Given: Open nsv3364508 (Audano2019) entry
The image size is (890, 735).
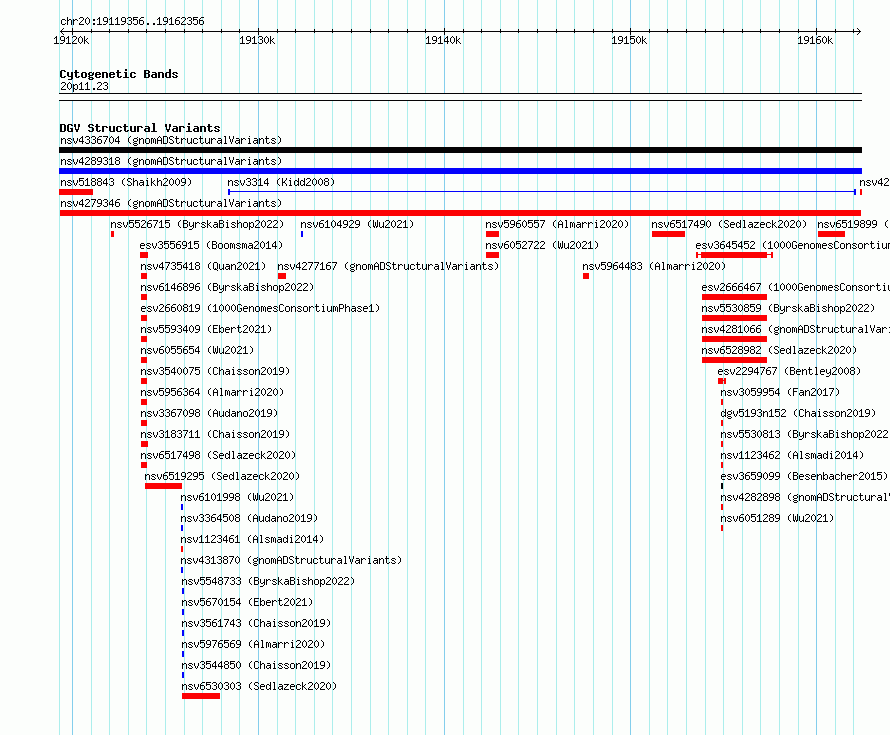Looking at the screenshot, I should pos(249,518).
